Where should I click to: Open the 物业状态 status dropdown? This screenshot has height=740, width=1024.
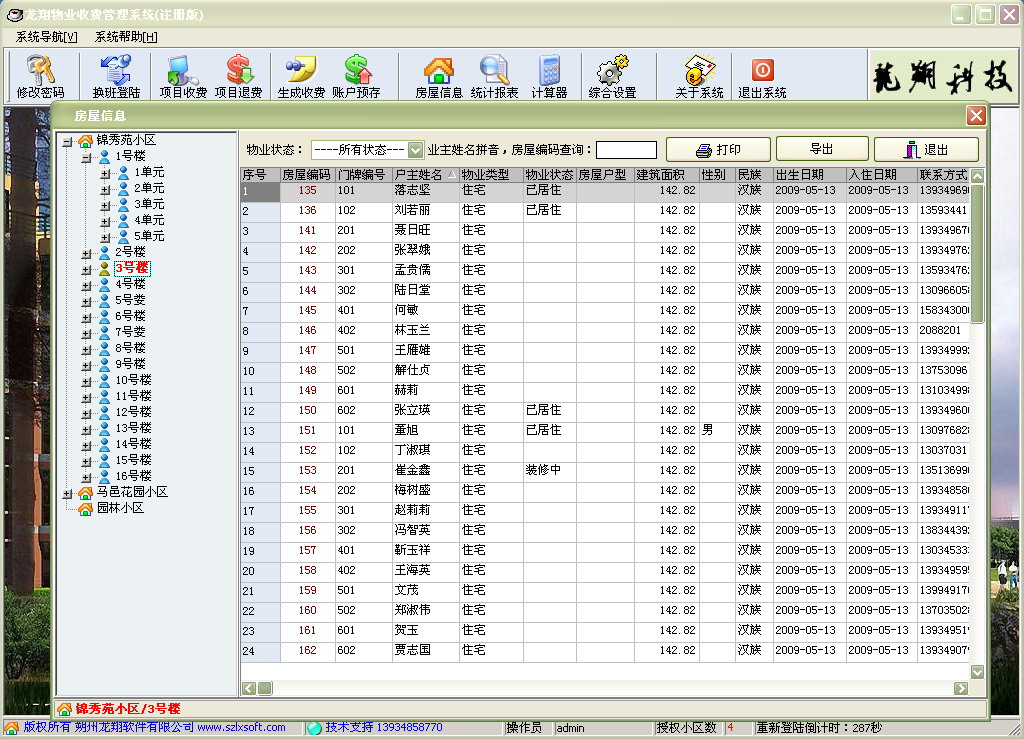click(x=416, y=150)
